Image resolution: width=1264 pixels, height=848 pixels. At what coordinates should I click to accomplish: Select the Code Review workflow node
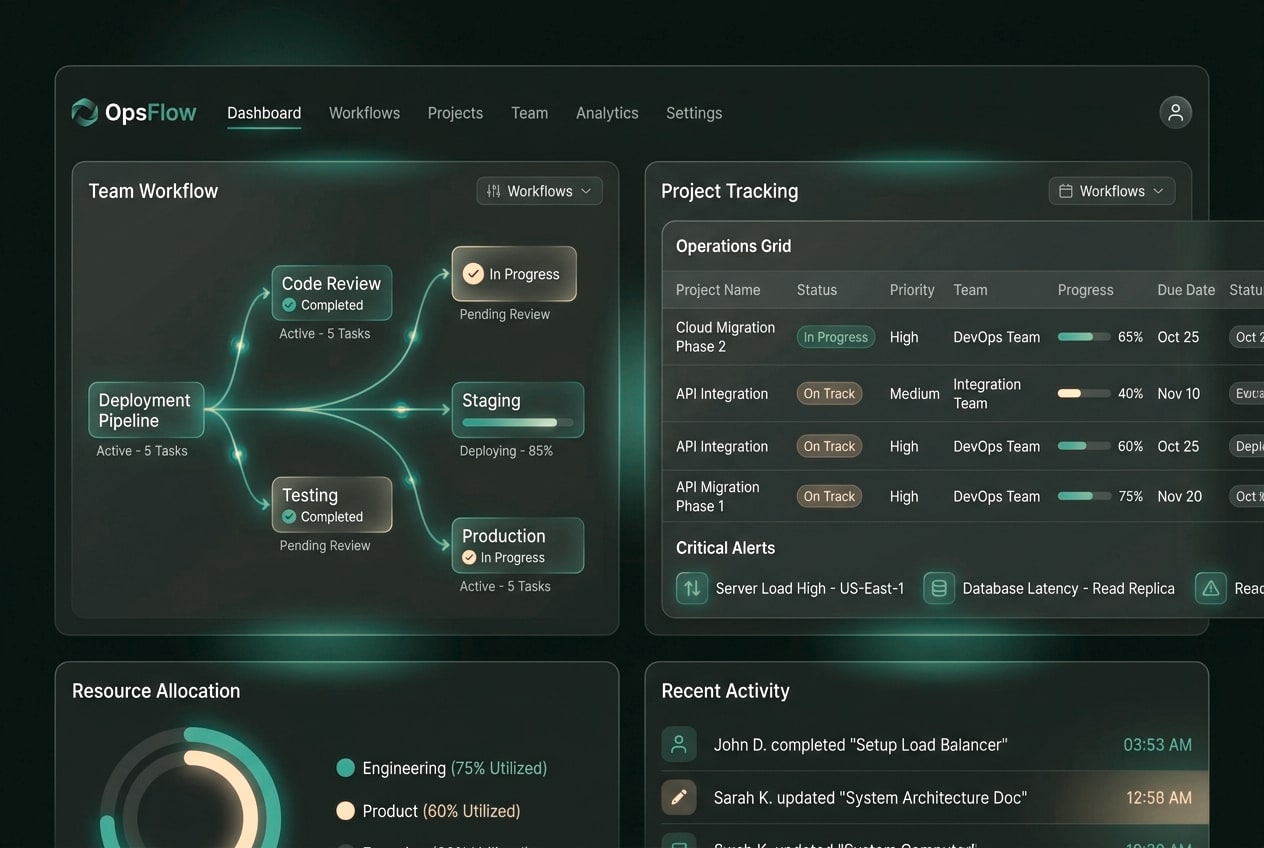tap(331, 293)
